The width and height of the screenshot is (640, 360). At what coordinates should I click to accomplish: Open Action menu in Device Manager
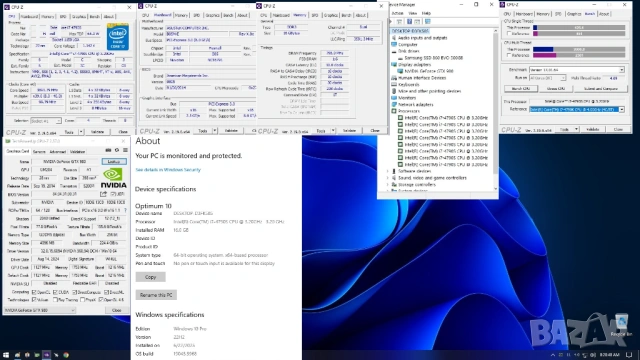(x=397, y=13)
